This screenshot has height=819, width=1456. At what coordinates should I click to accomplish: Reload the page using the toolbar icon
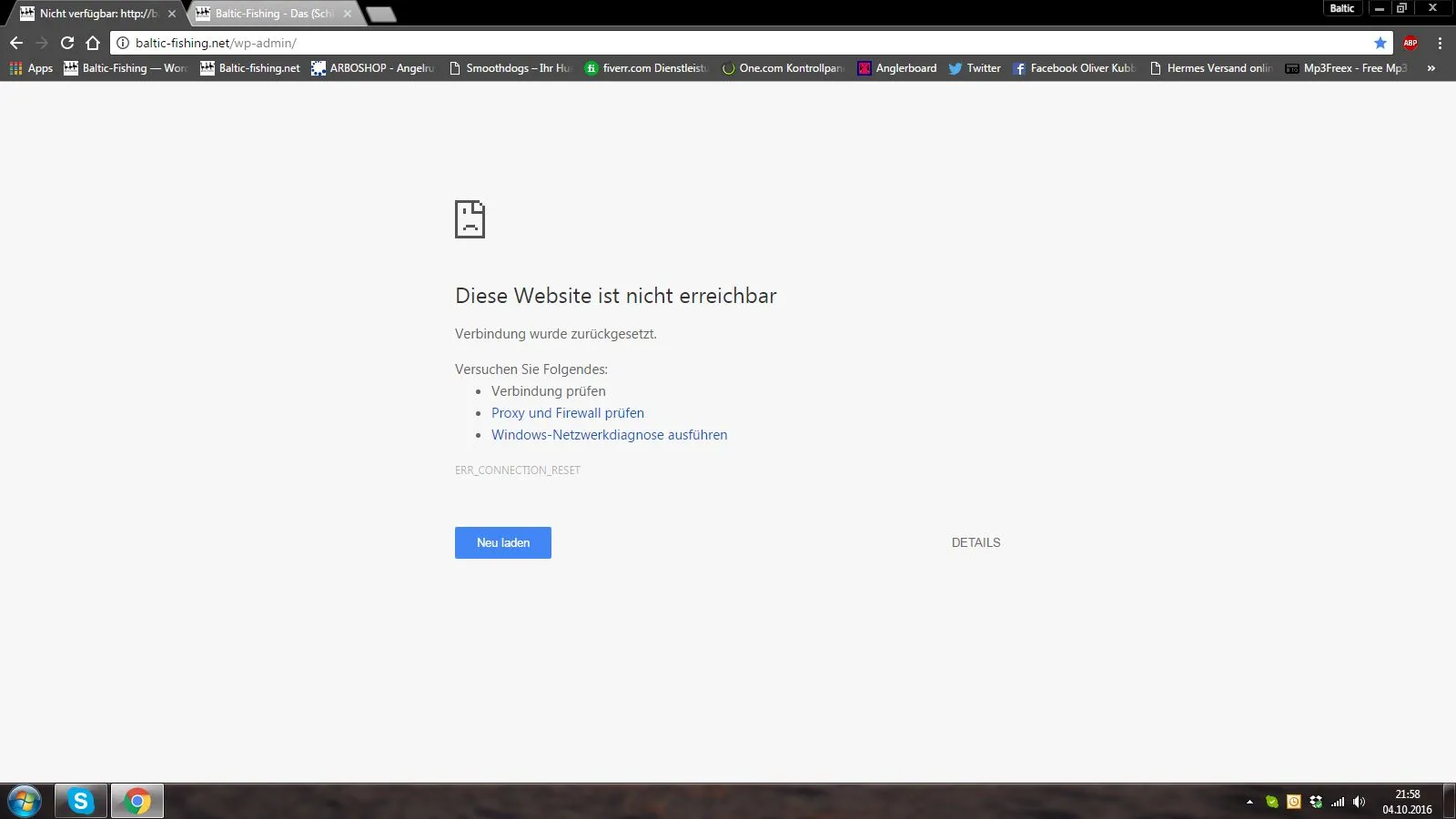(67, 43)
